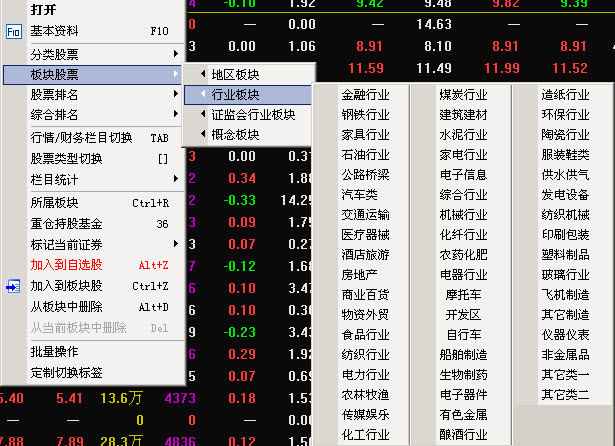Choose 公路桥梁 sector
This screenshot has width=615, height=446.
click(x=365, y=175)
